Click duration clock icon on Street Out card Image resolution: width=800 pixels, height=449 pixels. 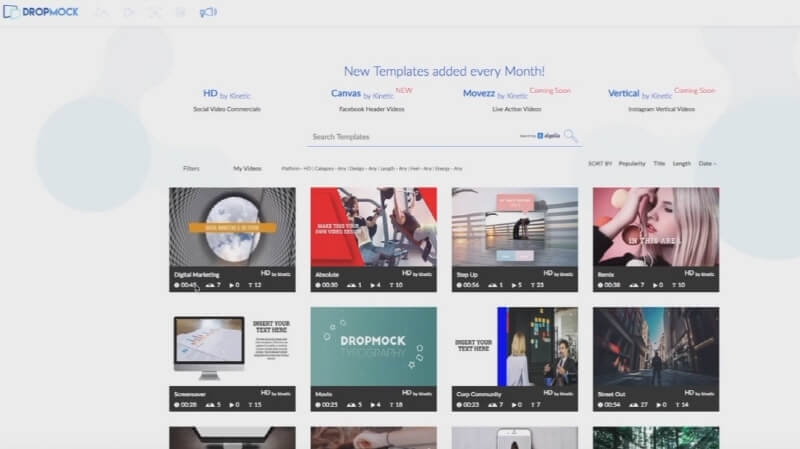[x=600, y=405]
